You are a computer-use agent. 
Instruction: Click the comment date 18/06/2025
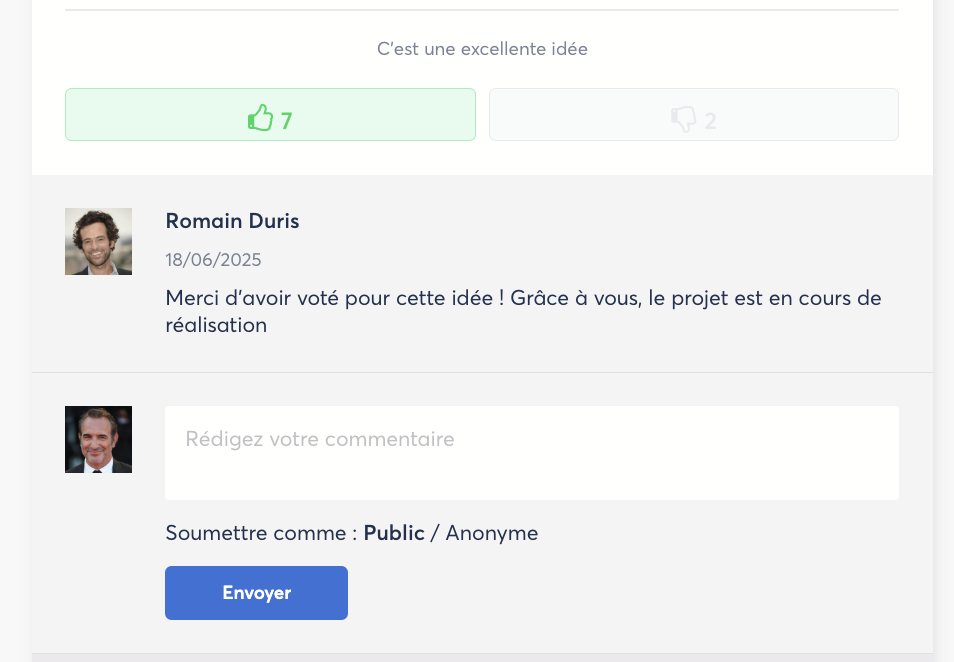tap(213, 260)
